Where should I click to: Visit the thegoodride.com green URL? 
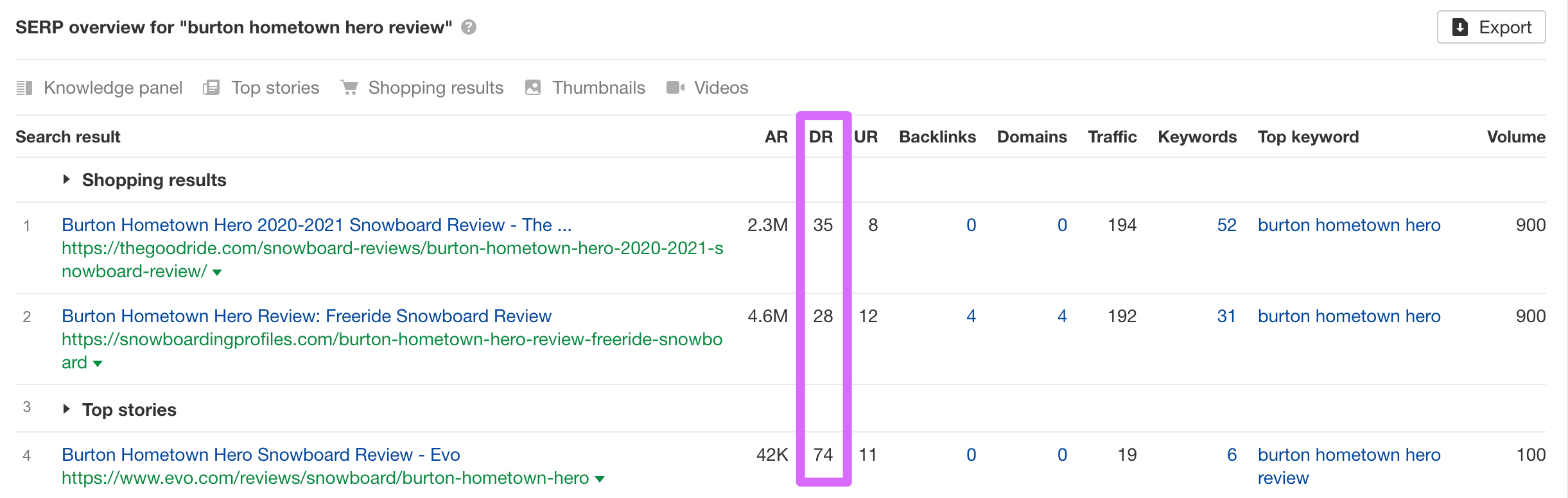coord(392,260)
